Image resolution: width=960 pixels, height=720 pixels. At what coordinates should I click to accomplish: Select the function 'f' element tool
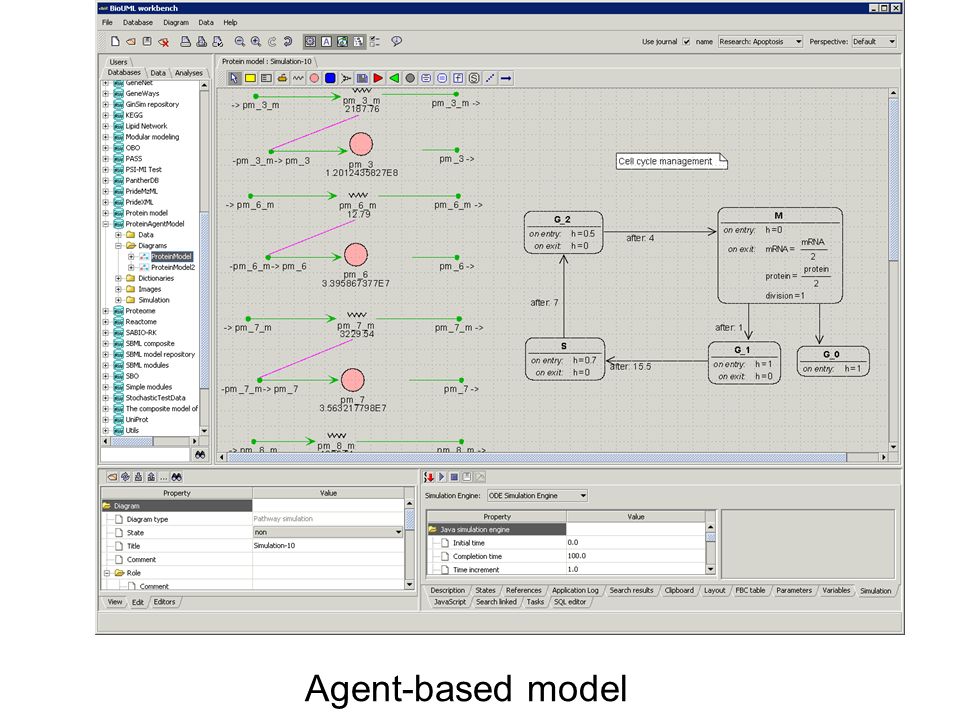[x=458, y=78]
